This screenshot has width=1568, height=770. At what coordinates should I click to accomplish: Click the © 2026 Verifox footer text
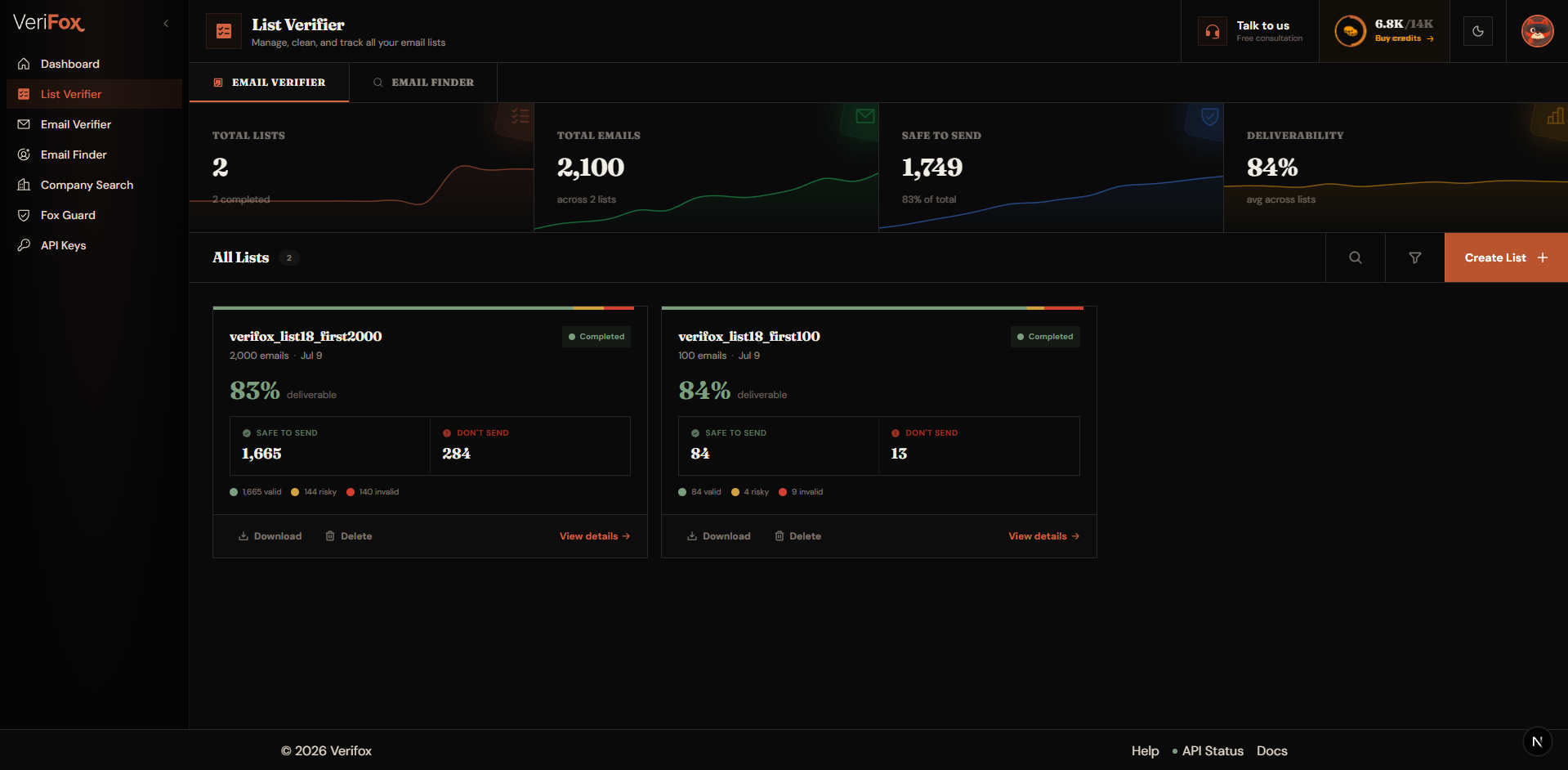pyautogui.click(x=326, y=751)
